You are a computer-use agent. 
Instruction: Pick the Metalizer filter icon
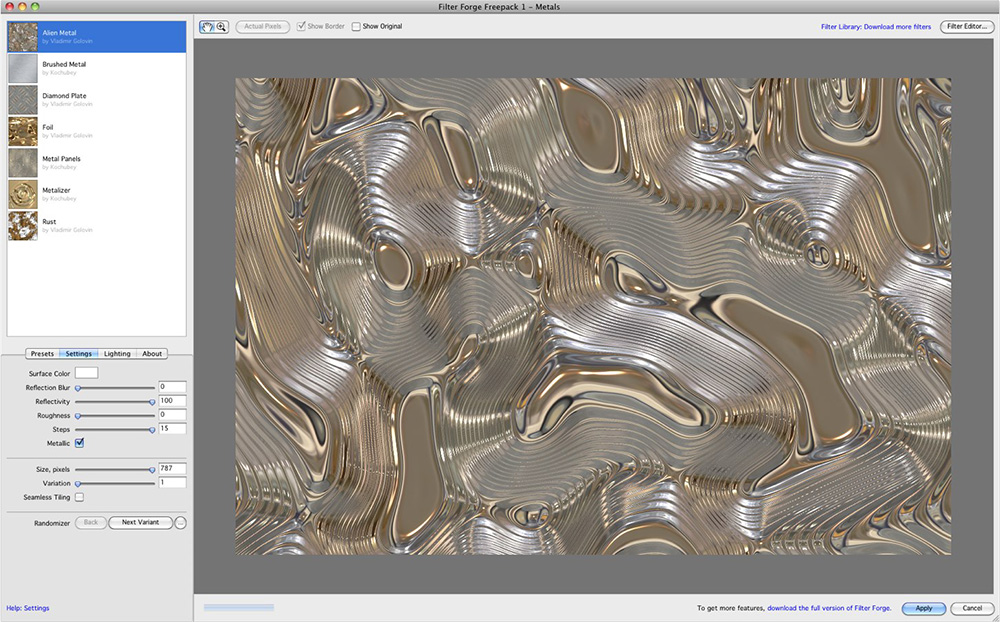coord(23,193)
